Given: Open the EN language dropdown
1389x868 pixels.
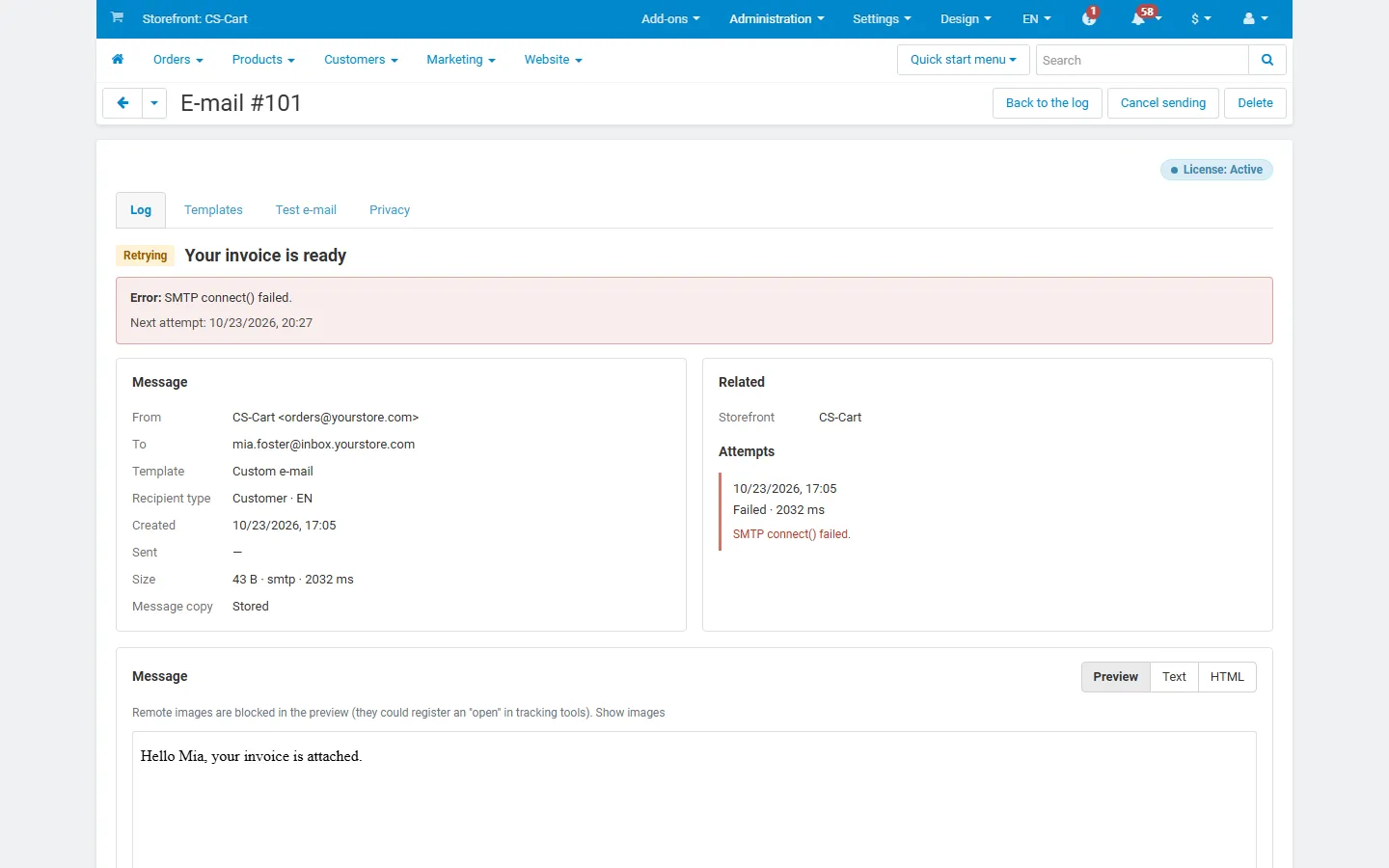Looking at the screenshot, I should (1037, 18).
